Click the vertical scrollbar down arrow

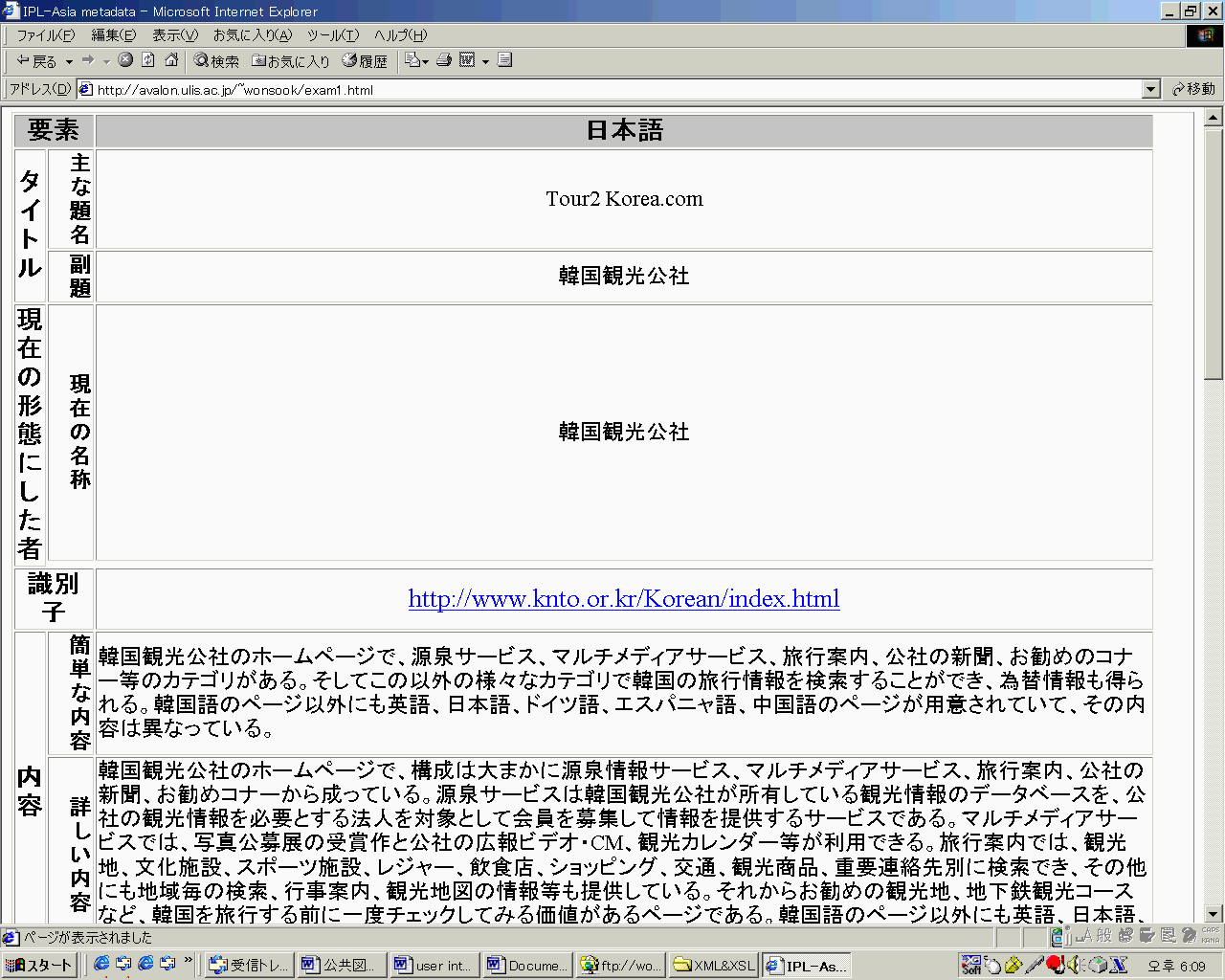point(1214,914)
